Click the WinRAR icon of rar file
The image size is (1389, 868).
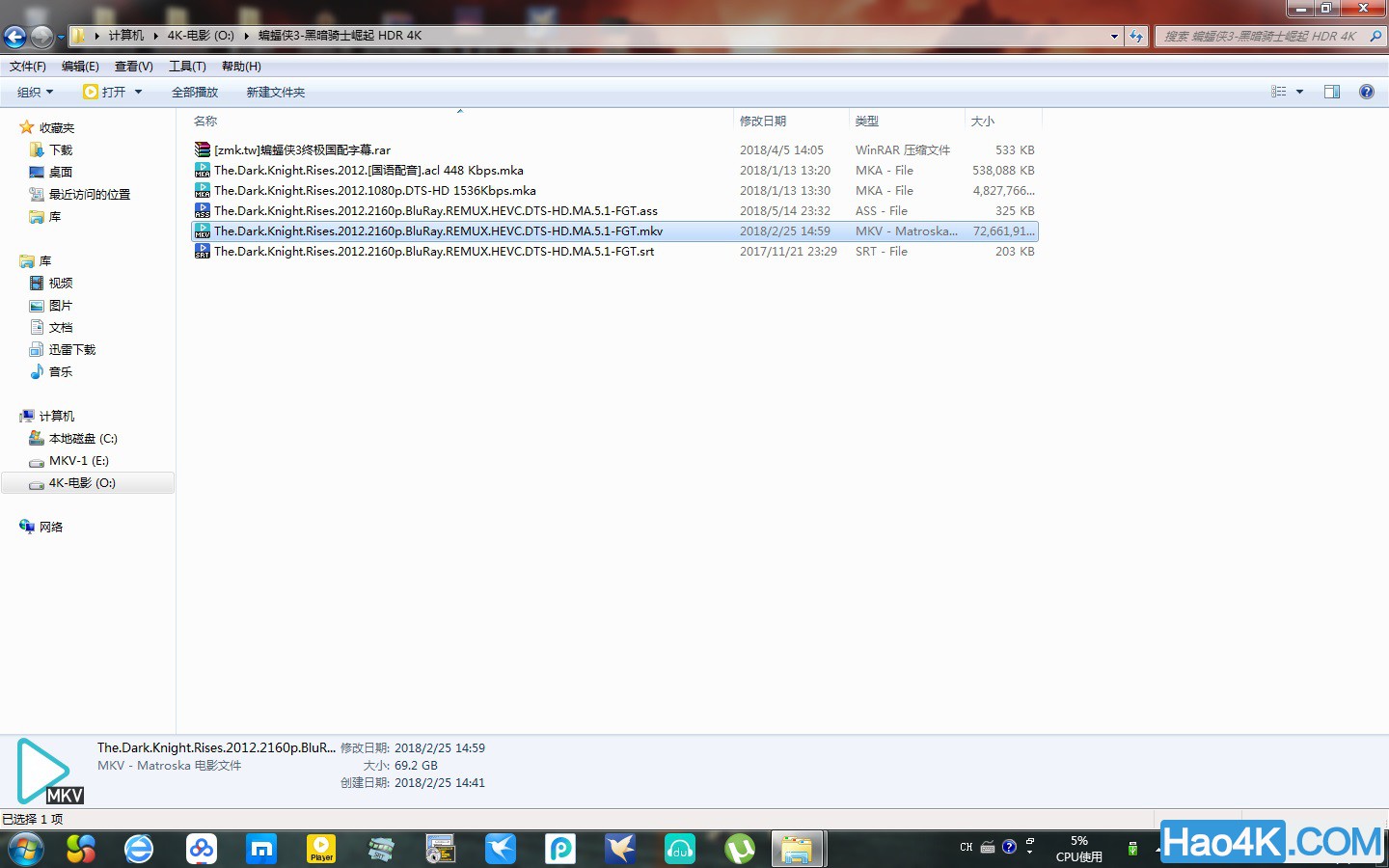click(x=202, y=149)
